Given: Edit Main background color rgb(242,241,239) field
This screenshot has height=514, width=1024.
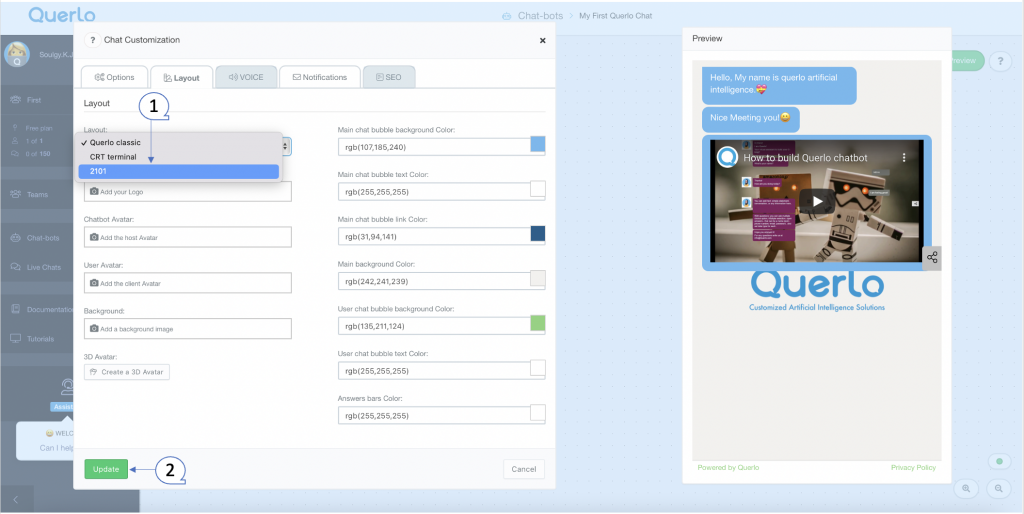Looking at the screenshot, I should 434,281.
